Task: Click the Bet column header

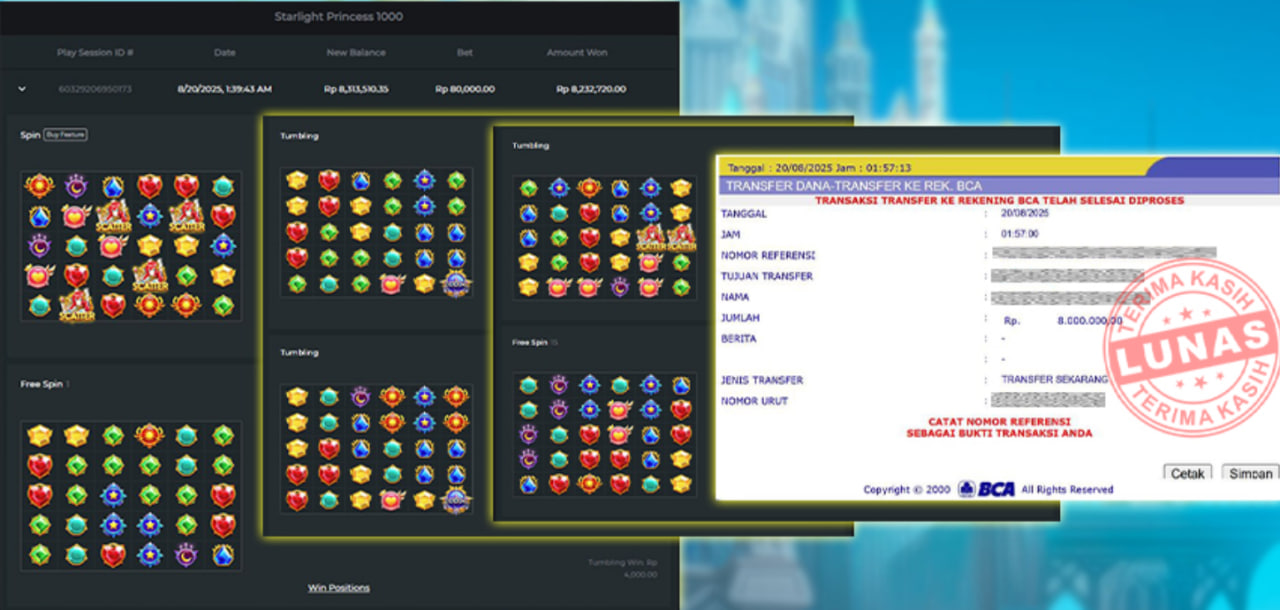Action: point(465,52)
